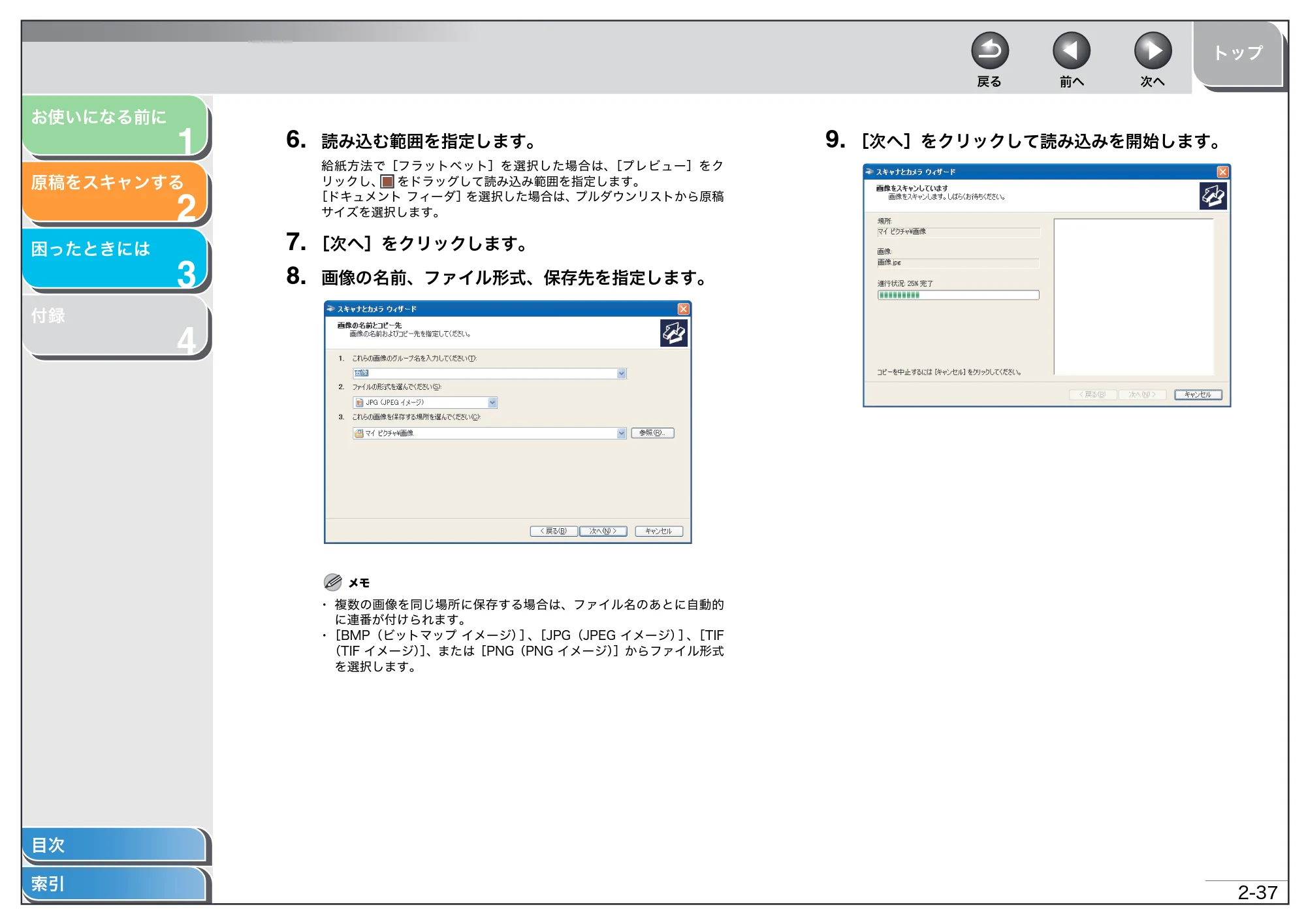Screen dimensions: 1306x924
Task: Expand the image group name dropdown arrow
Action: pyautogui.click(x=622, y=374)
